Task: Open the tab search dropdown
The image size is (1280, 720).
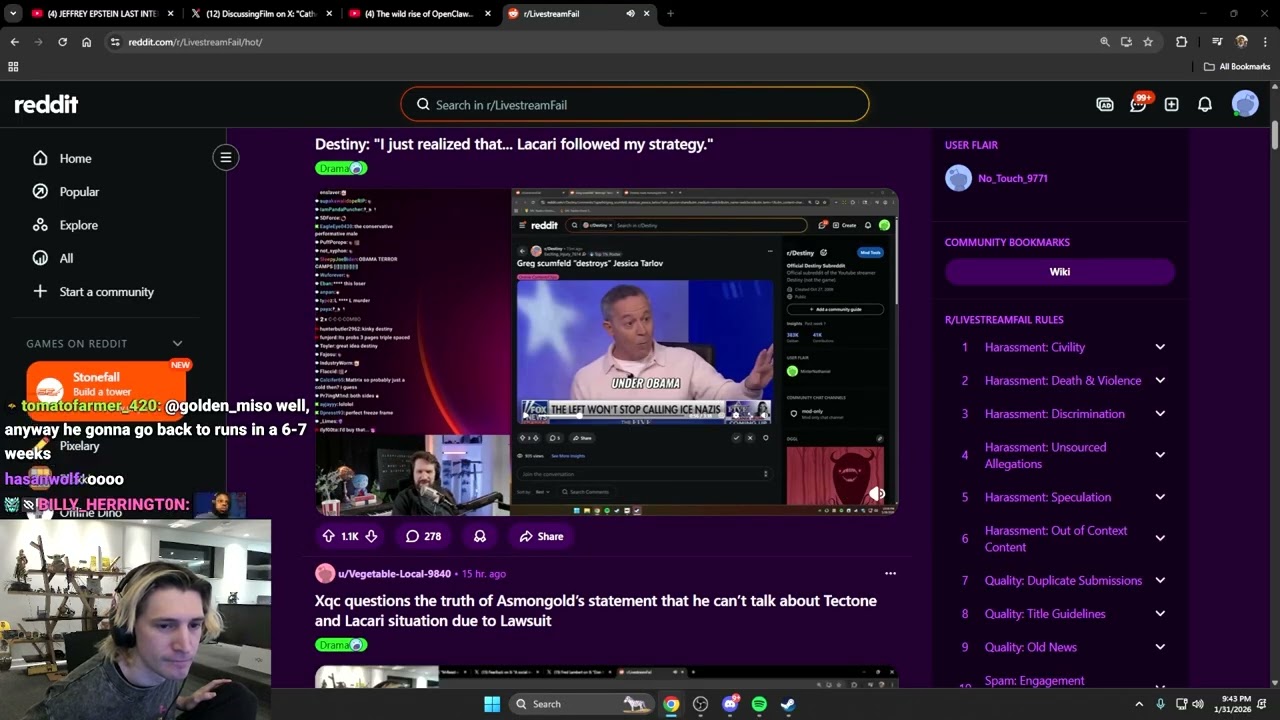Action: (x=13, y=14)
